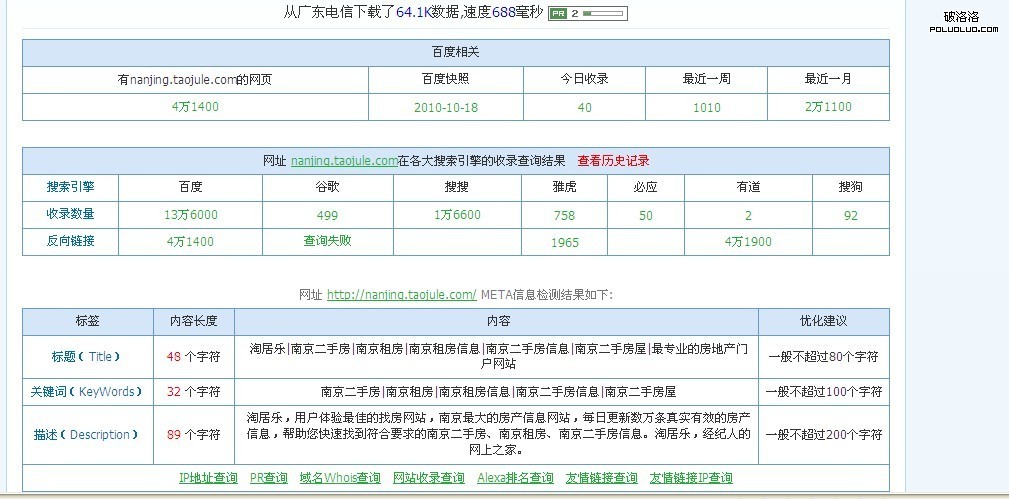This screenshot has height=499, width=1009.
Task: Click the 最近一月 value 2万1100
Action: point(828,107)
